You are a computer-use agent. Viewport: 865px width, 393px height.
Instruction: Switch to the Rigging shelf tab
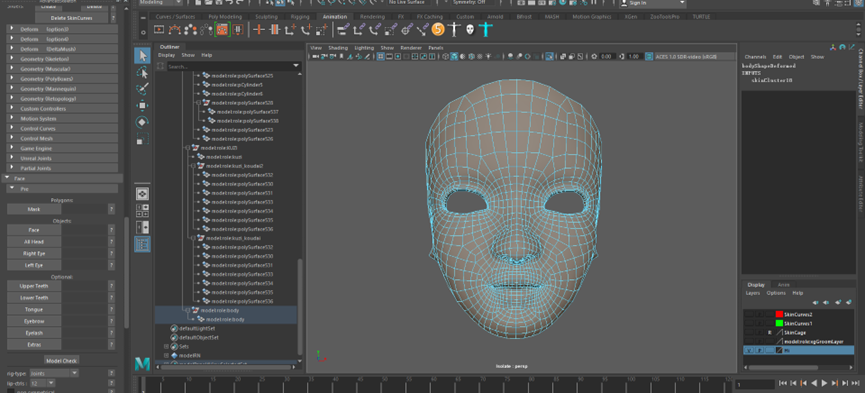click(x=300, y=17)
